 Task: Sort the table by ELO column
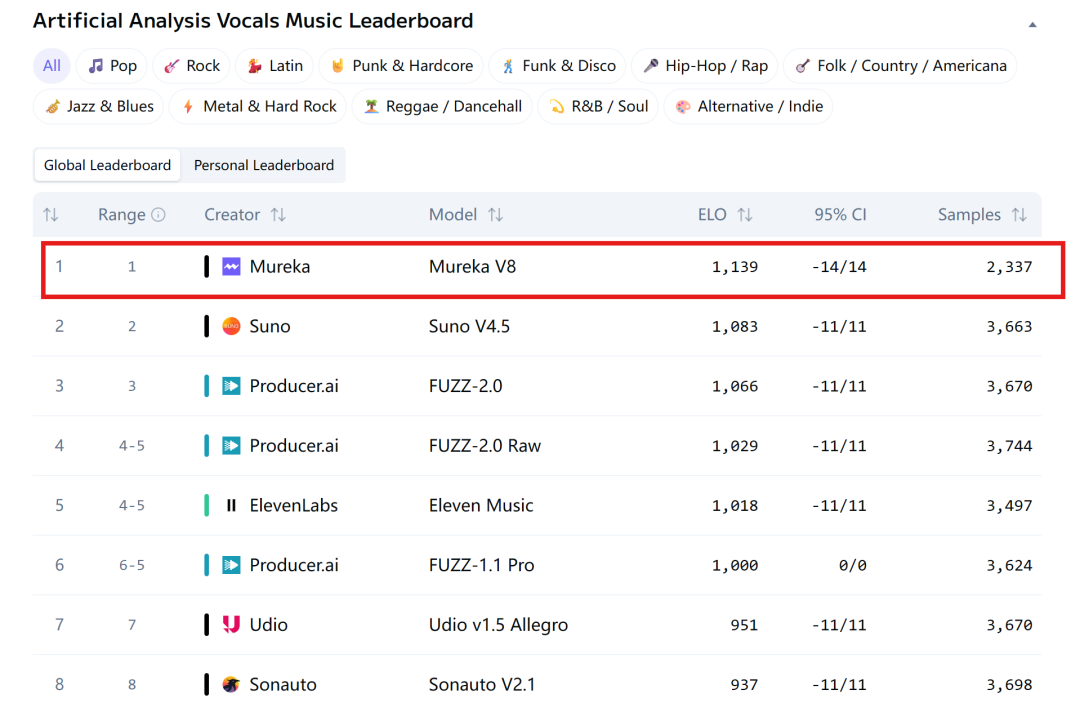point(745,215)
